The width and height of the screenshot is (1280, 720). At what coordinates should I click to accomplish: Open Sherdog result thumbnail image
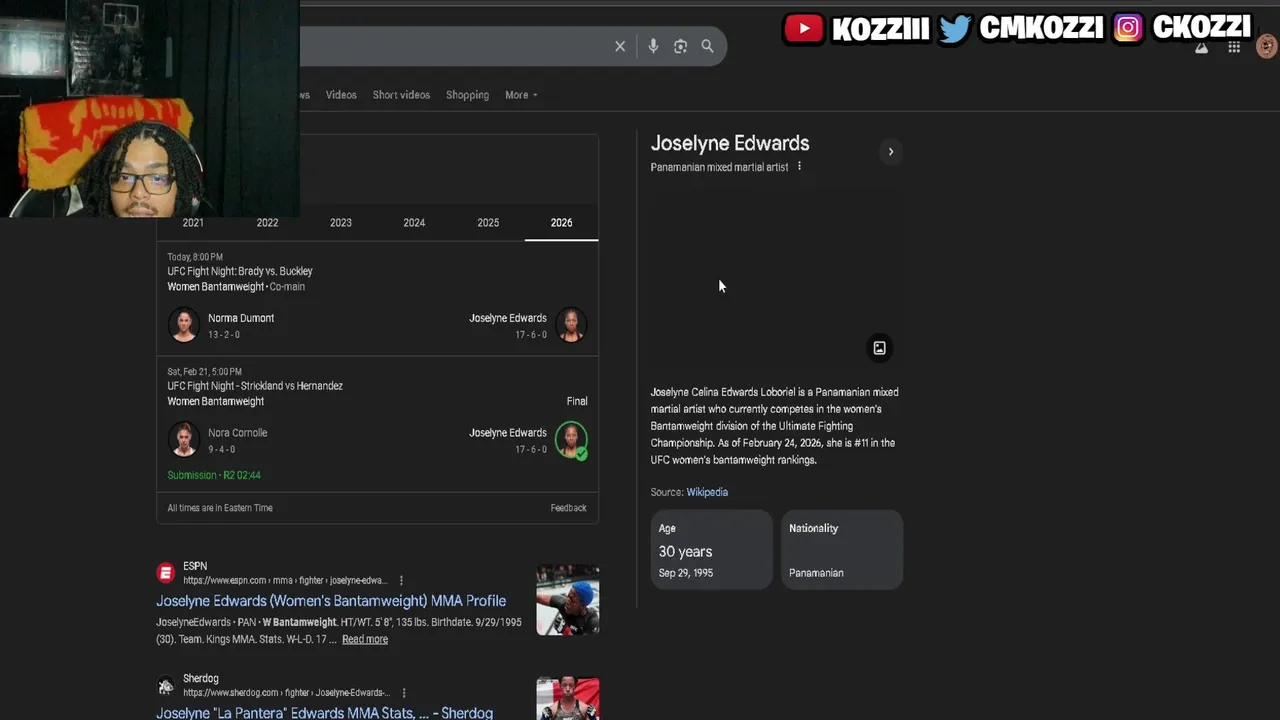[567, 699]
